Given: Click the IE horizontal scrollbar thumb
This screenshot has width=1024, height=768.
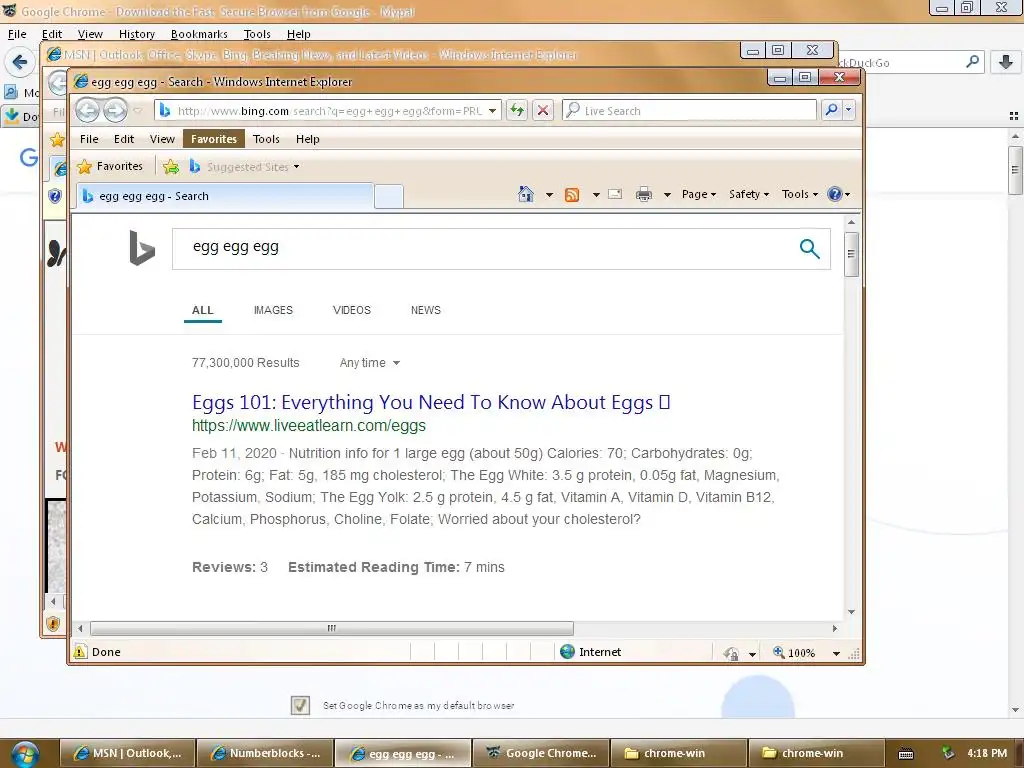Looking at the screenshot, I should point(332,628).
